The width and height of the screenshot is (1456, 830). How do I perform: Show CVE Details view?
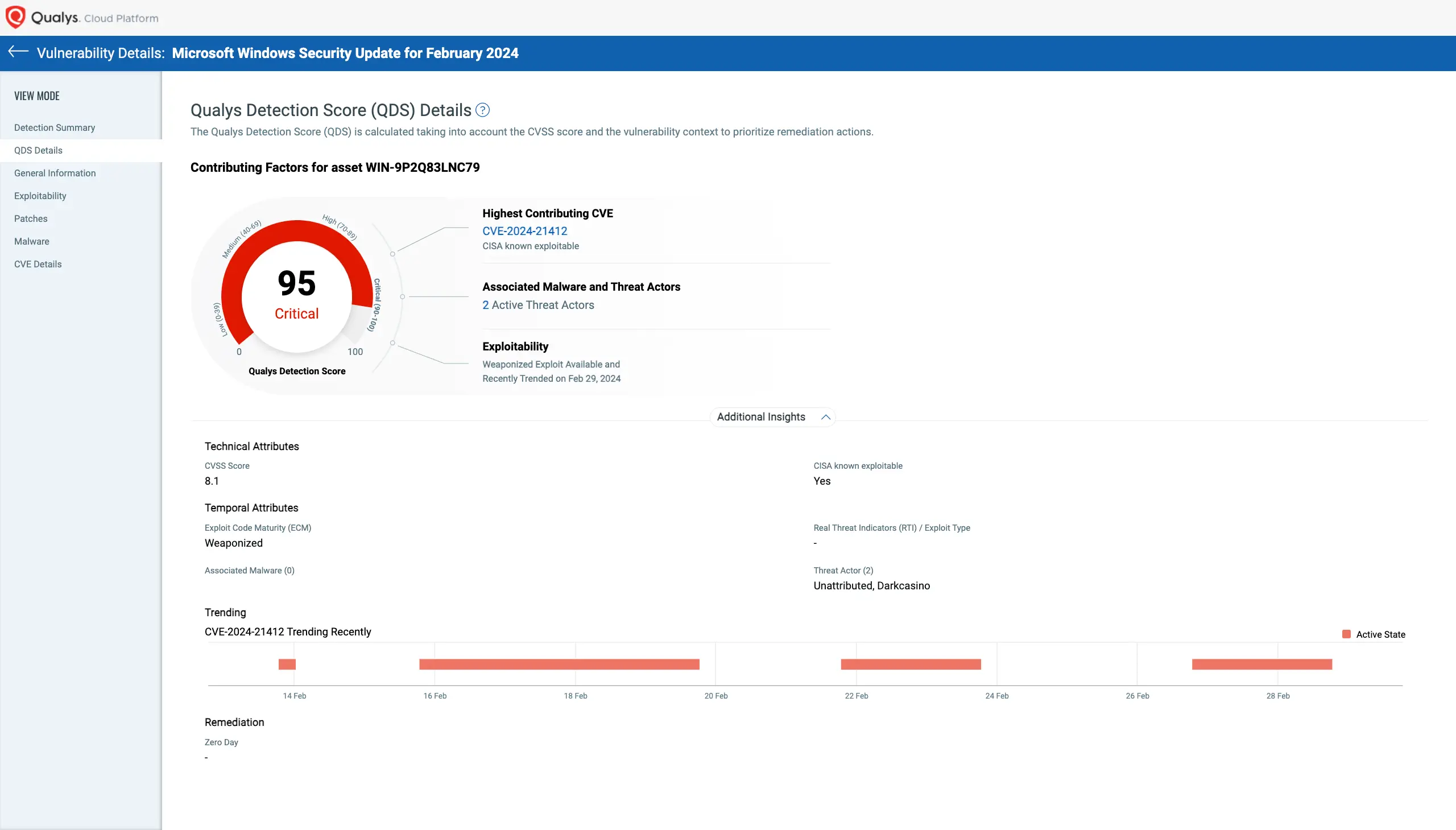(38, 265)
